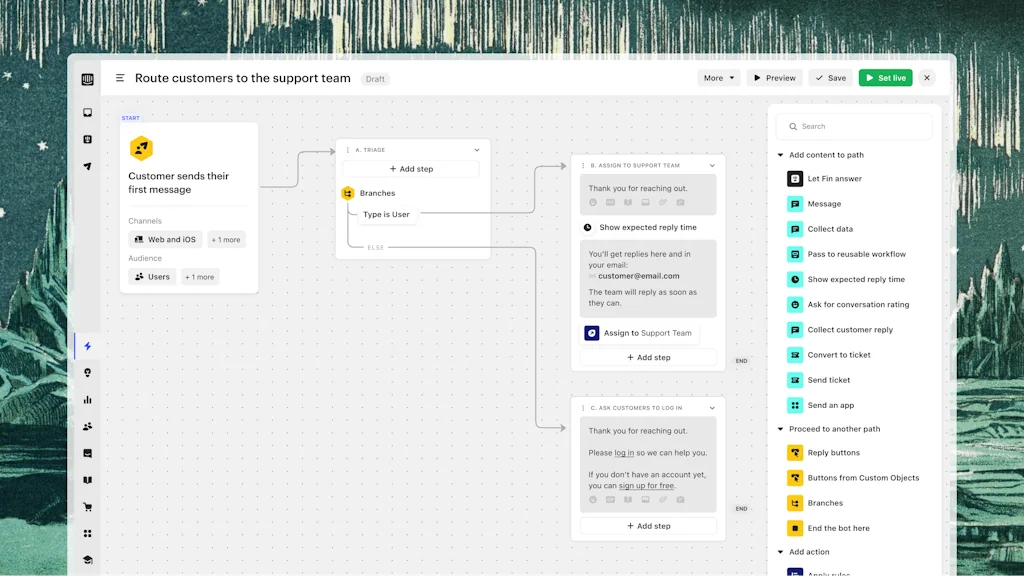Click the lightbulb icon in the left sidebar
The width and height of the screenshot is (1024, 576).
click(x=88, y=372)
